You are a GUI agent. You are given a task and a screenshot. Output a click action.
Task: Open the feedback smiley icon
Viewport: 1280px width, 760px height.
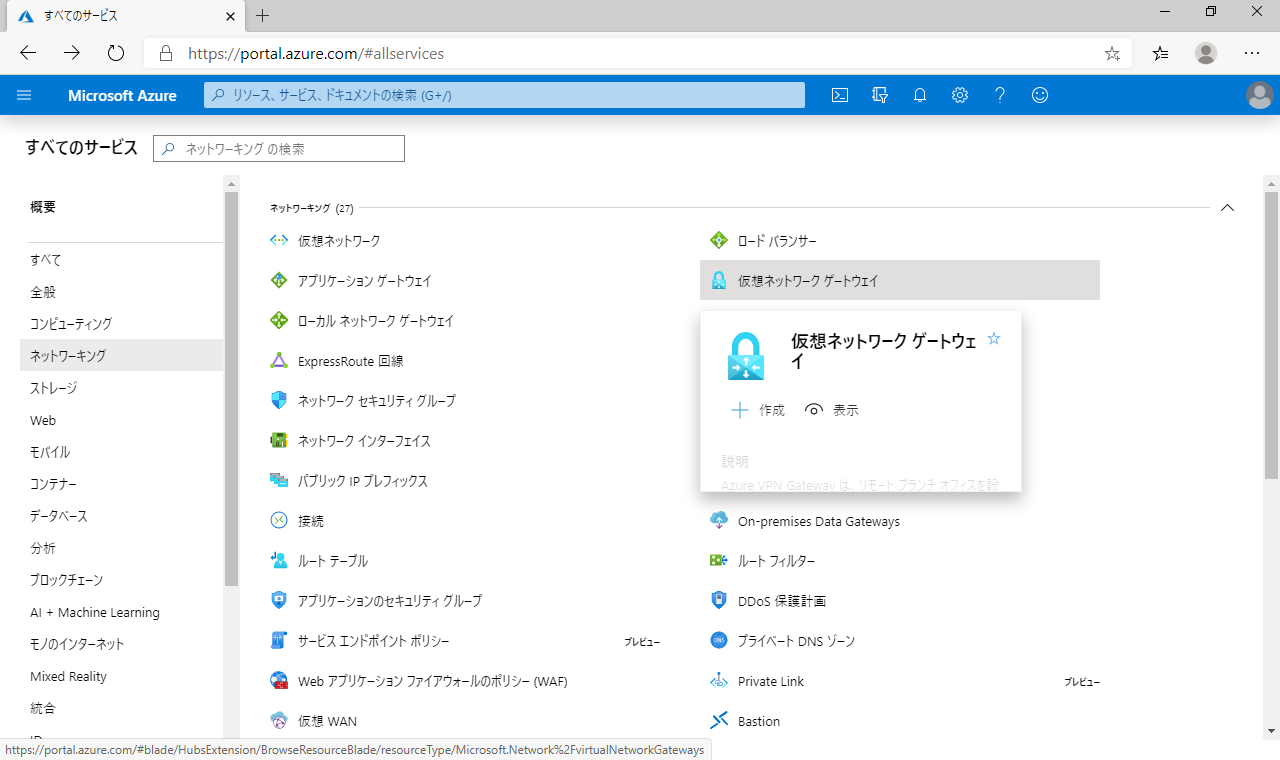pyautogui.click(x=1040, y=95)
